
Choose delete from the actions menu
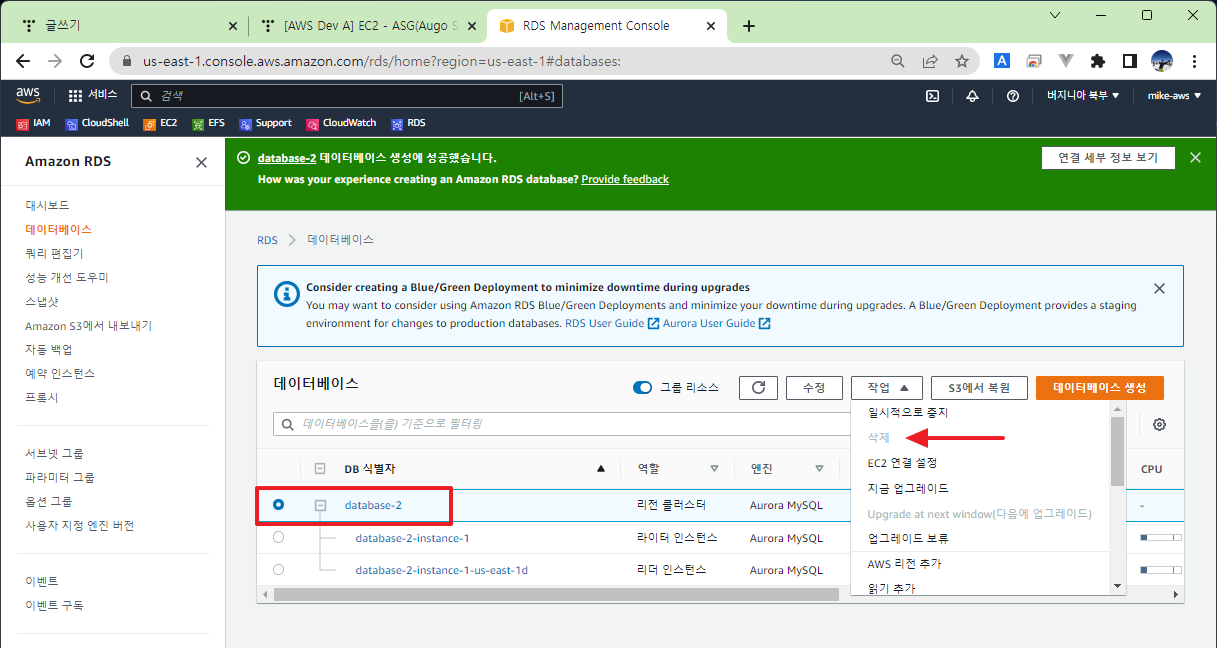pyautogui.click(x=878, y=437)
